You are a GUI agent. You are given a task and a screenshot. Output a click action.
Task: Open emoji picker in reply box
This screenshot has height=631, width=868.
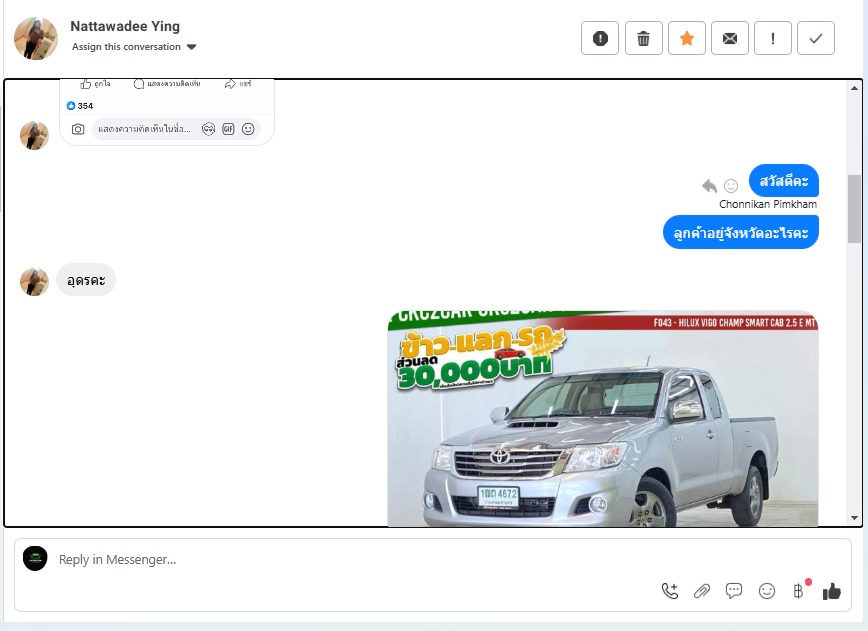pyautogui.click(x=767, y=591)
